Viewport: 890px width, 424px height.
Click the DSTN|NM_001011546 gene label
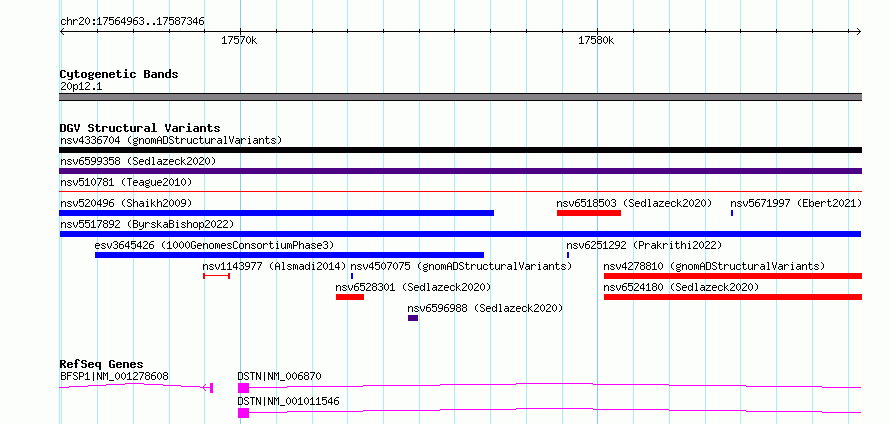[288, 401]
